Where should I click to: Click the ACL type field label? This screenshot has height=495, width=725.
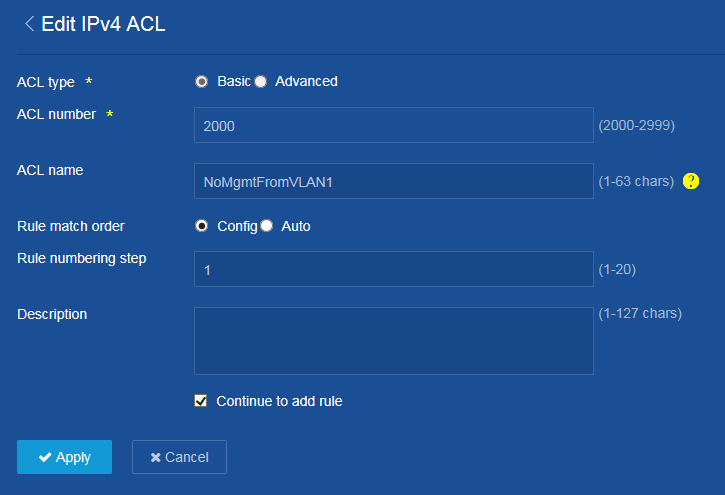pos(47,82)
